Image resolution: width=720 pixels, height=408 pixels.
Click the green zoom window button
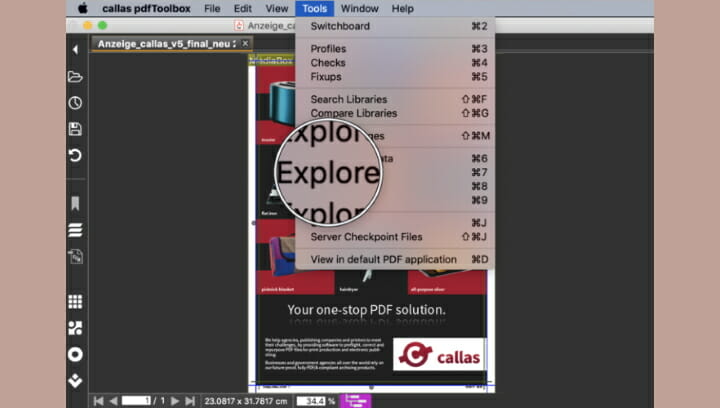coord(102,25)
